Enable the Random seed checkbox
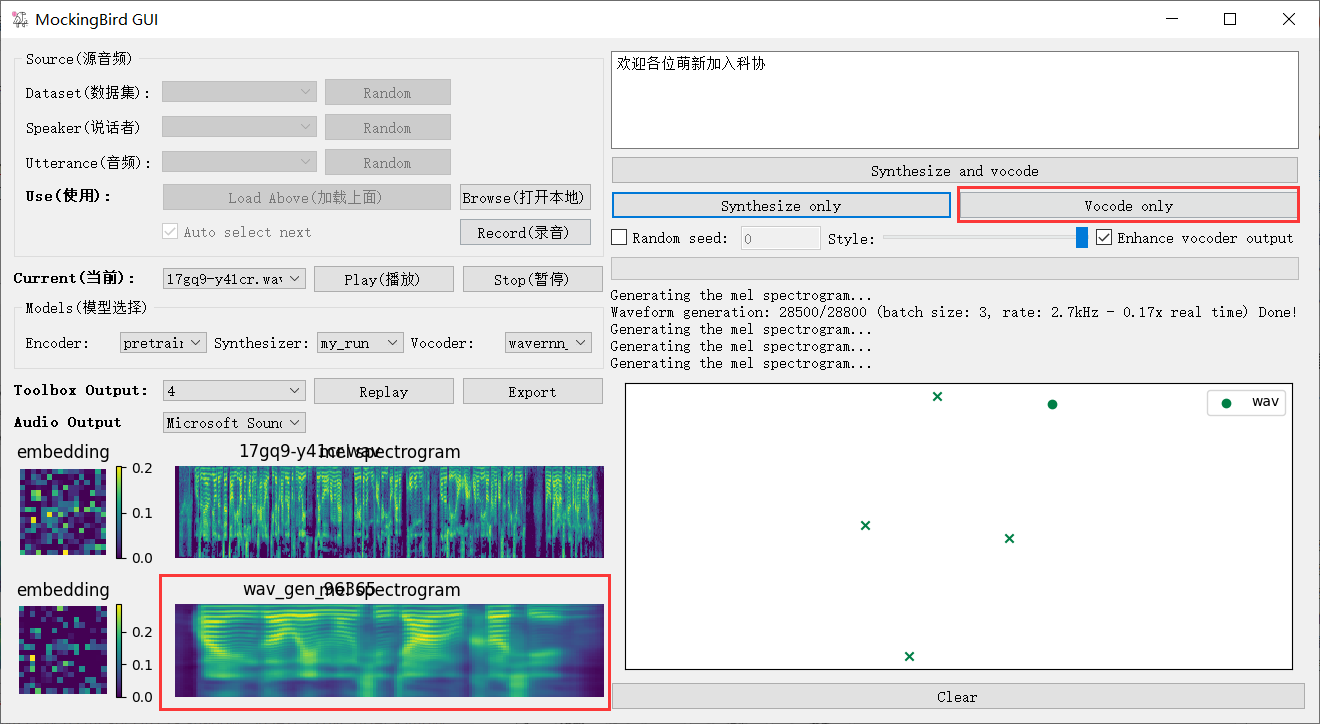Viewport: 1320px width, 724px height. (x=617, y=237)
